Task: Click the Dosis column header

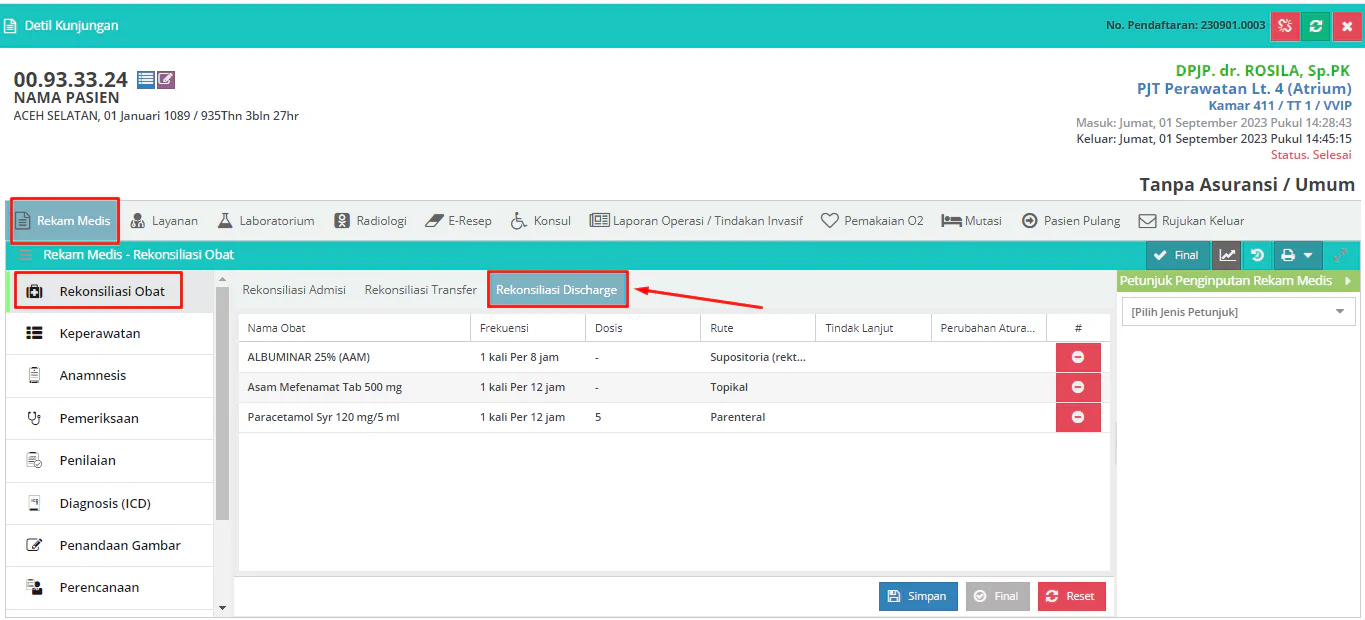Action: pos(643,328)
